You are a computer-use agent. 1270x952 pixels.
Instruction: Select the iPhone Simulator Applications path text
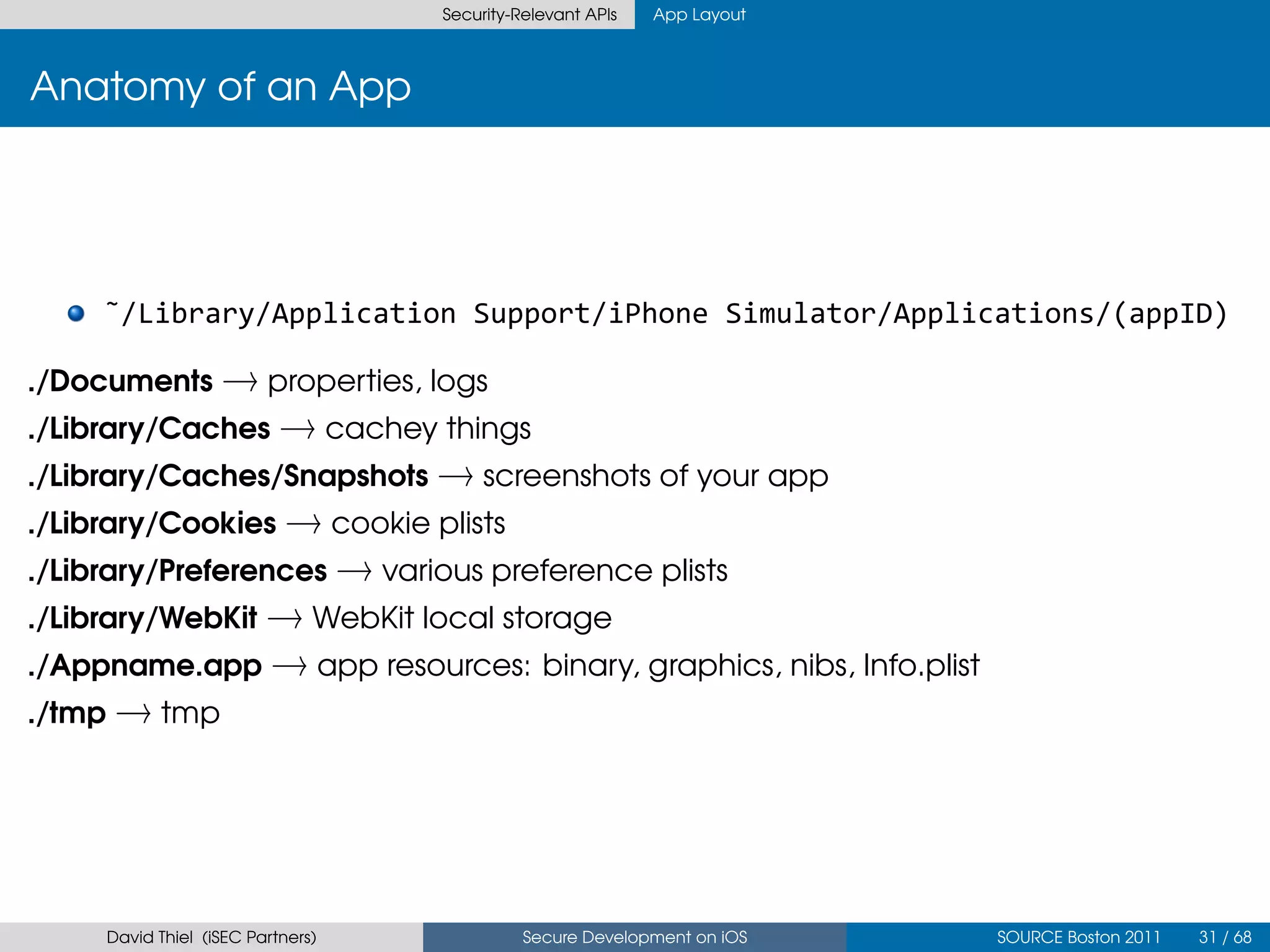(667, 314)
